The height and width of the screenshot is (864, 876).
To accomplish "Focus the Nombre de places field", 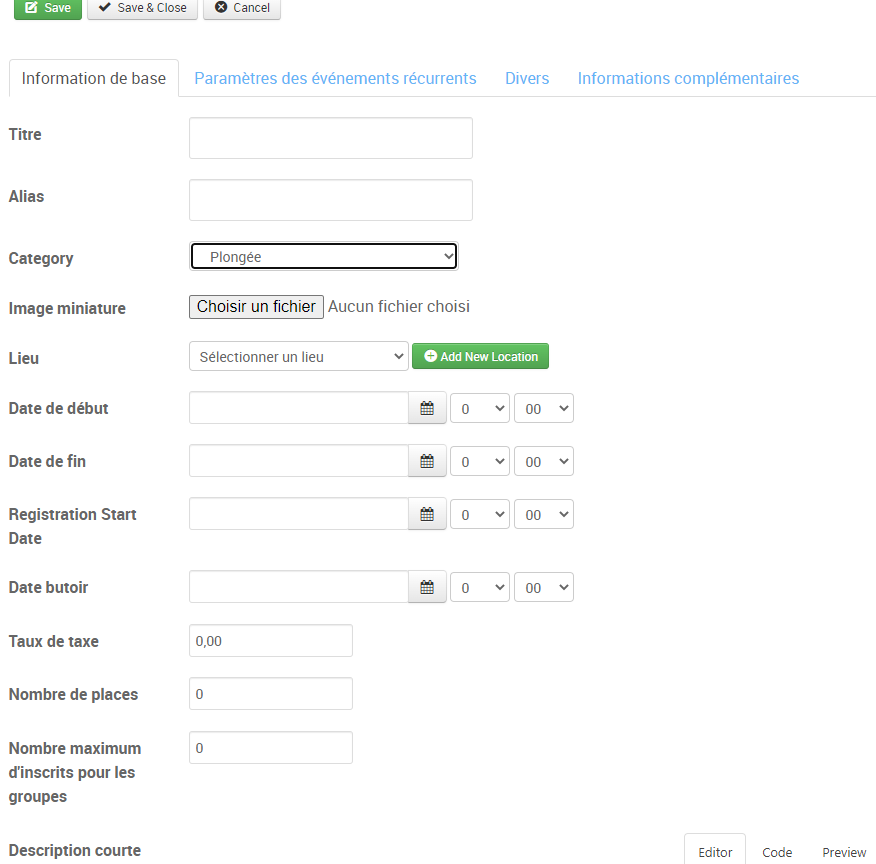I will coord(270,694).
